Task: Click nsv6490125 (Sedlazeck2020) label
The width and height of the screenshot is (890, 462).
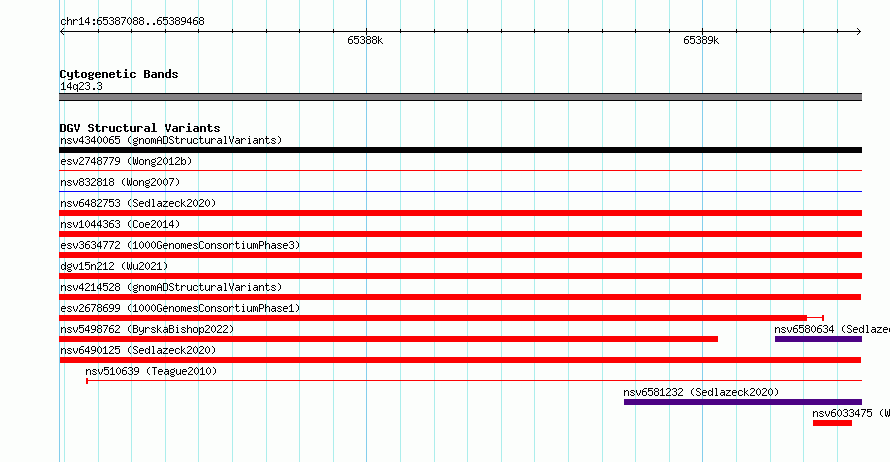Action: coord(138,350)
